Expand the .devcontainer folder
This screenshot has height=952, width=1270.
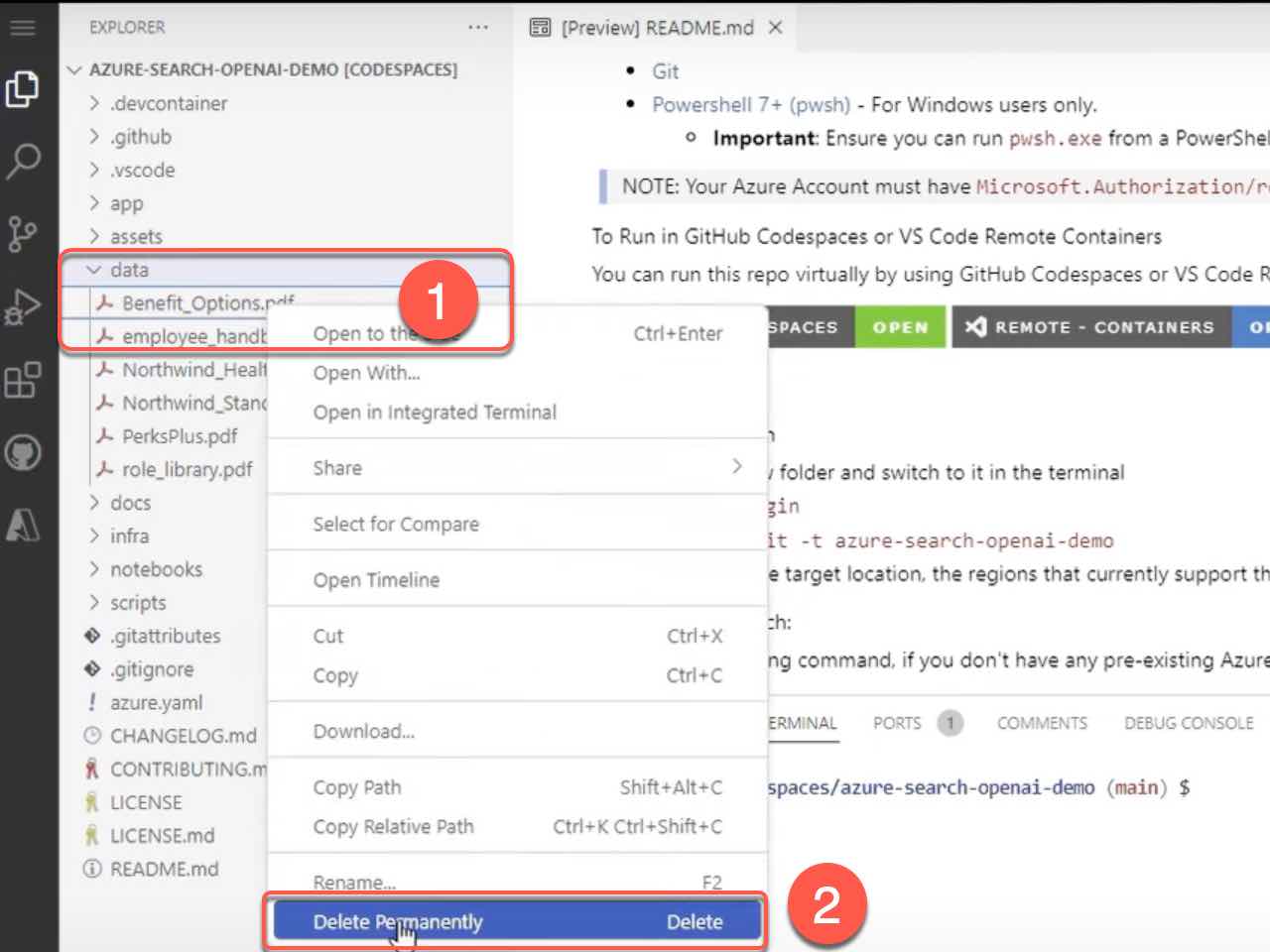(159, 103)
